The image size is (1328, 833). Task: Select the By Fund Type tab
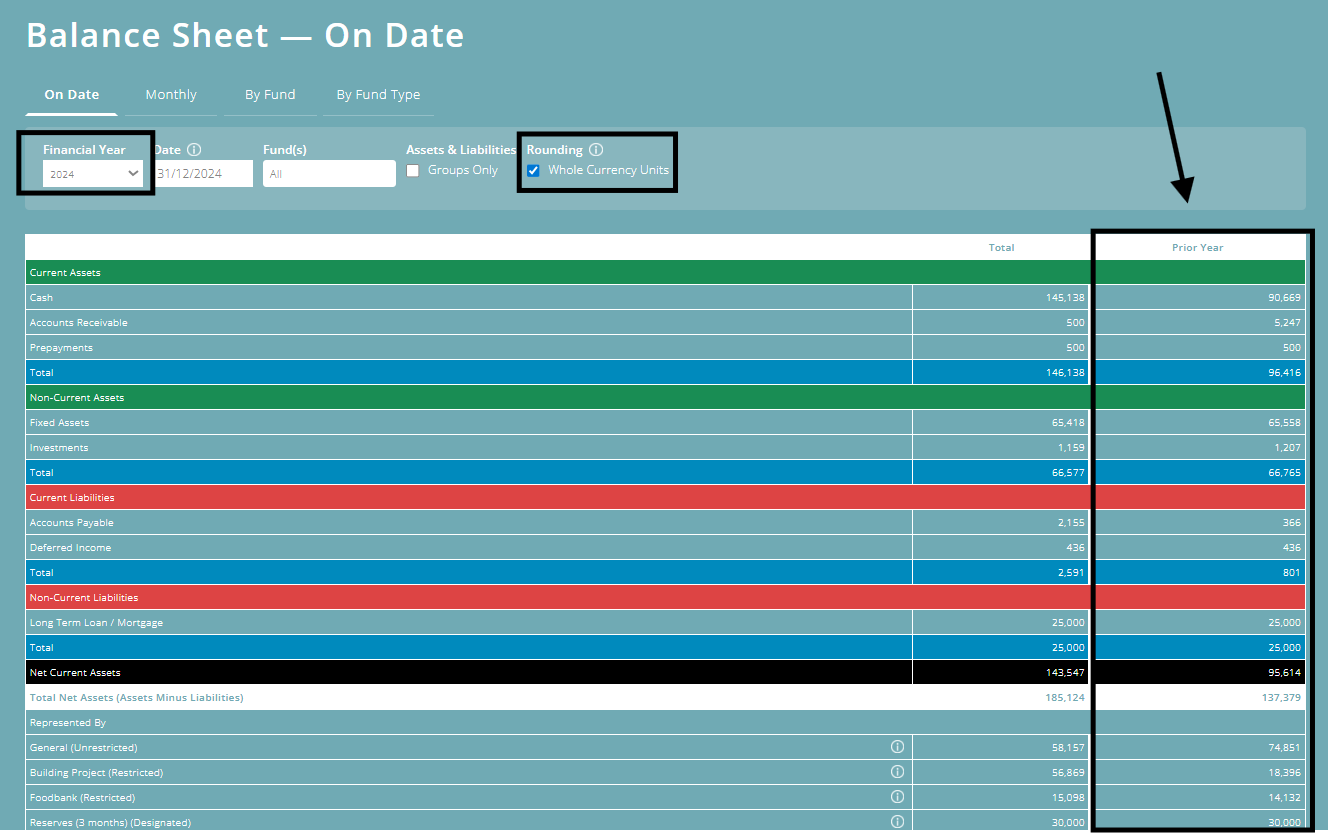coord(378,94)
